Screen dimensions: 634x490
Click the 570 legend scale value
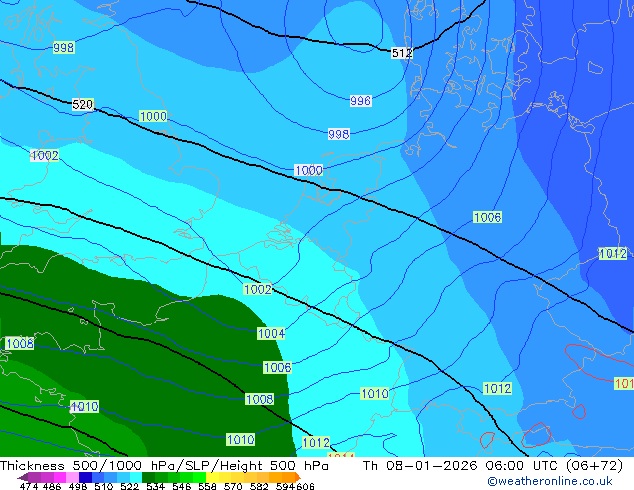[233, 486]
